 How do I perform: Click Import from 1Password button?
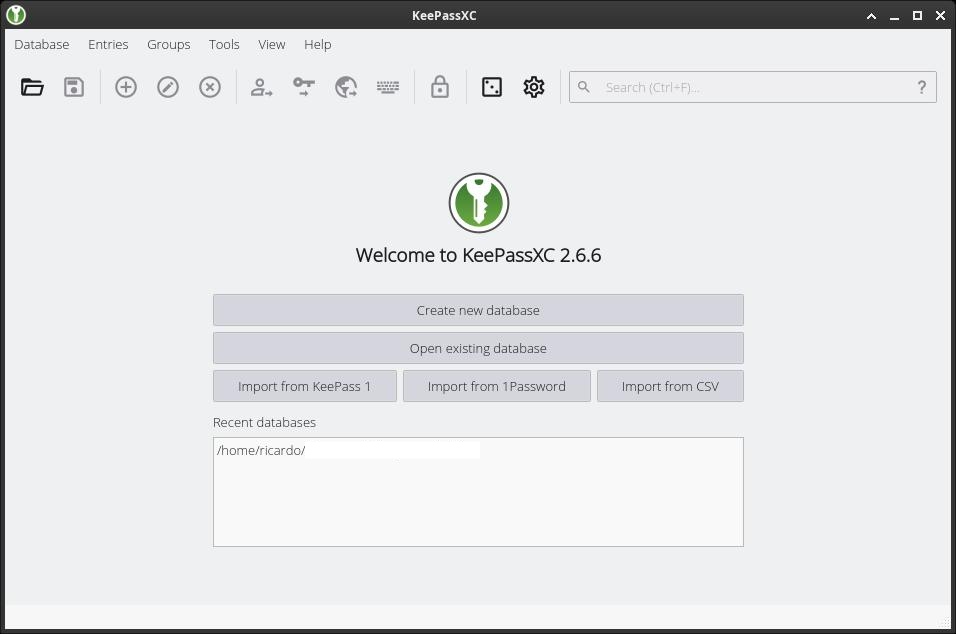point(496,386)
